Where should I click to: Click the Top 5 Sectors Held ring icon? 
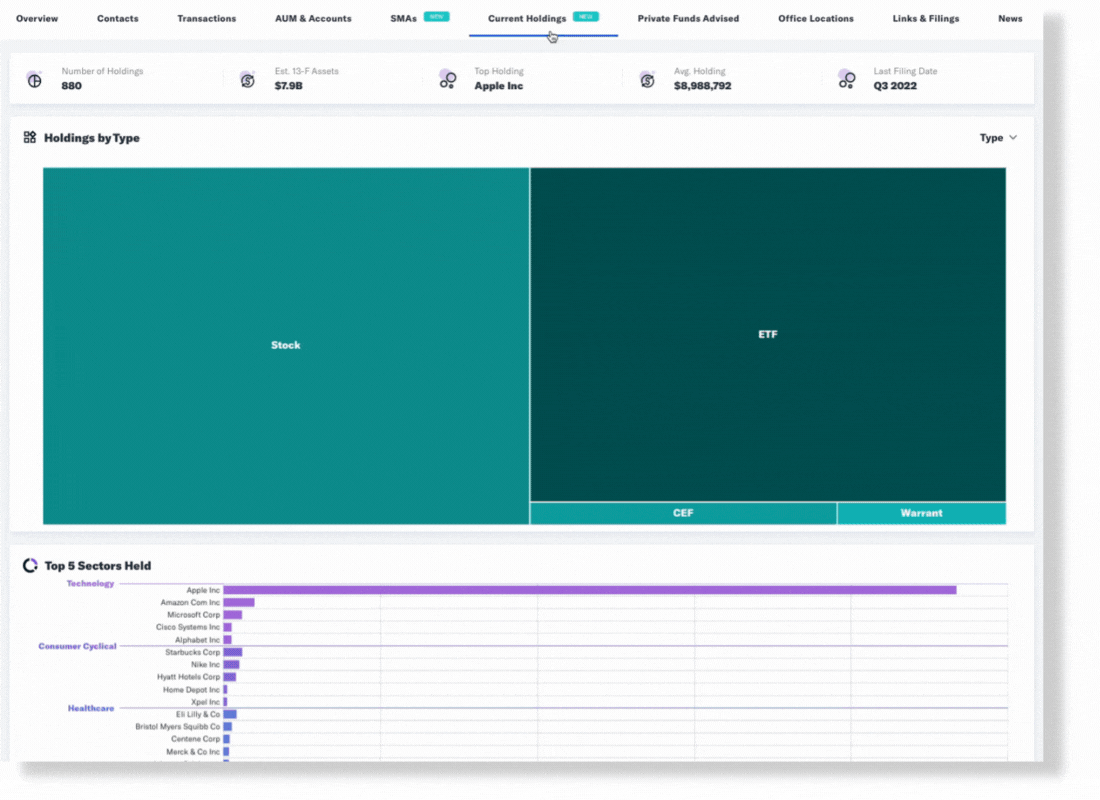pos(30,566)
